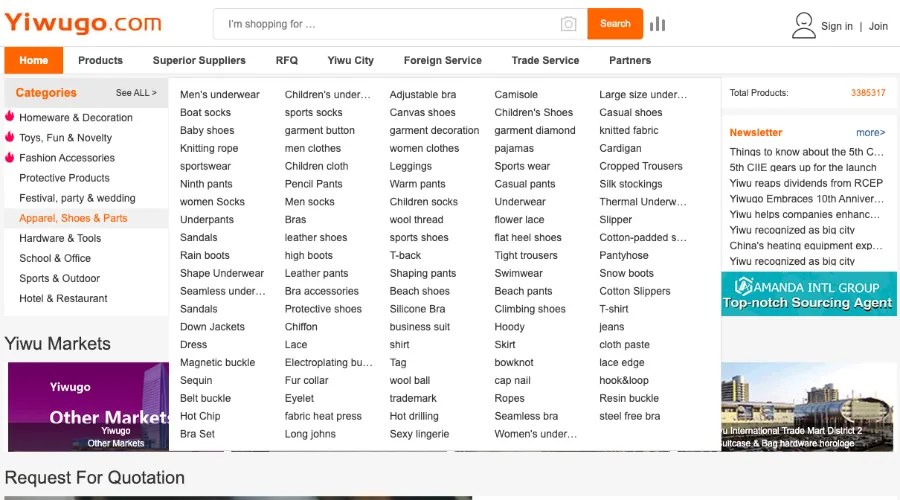Open the RFQ menu item
This screenshot has width=900, height=500.
tap(286, 60)
